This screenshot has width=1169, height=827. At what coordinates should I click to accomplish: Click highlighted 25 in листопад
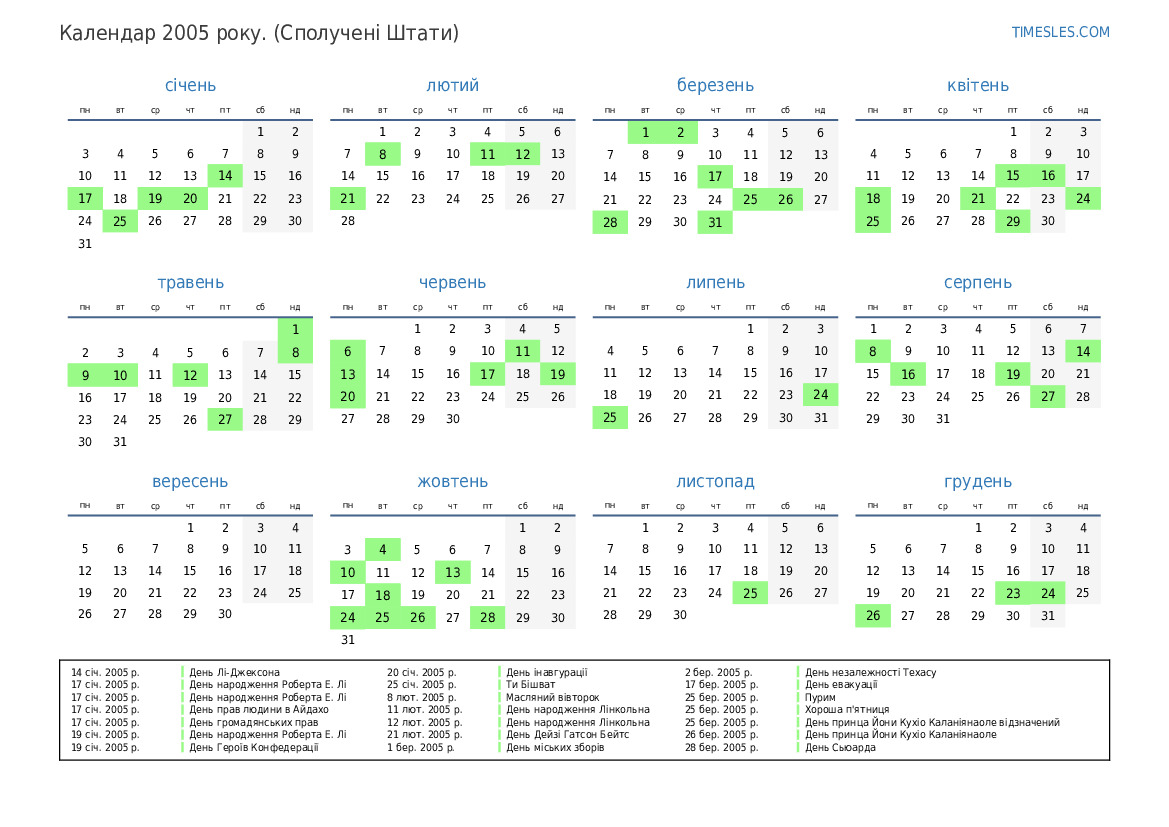click(x=750, y=593)
